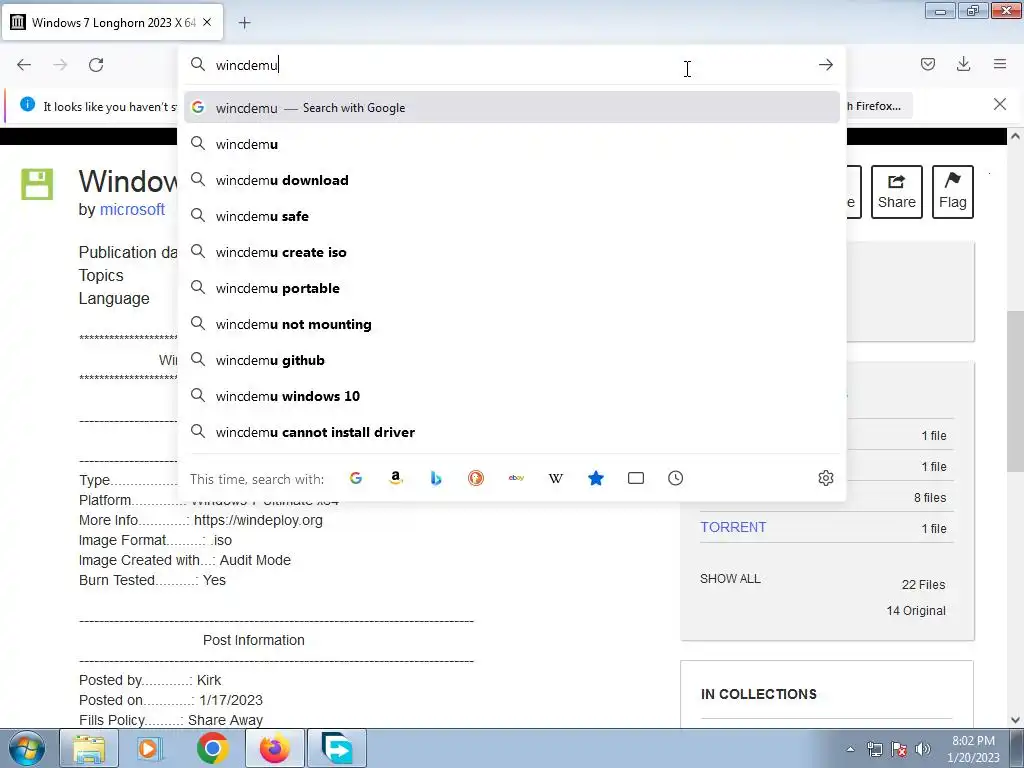
Task: Select the Windows 7 Longhorn 2023 tab
Action: [x=112, y=22]
